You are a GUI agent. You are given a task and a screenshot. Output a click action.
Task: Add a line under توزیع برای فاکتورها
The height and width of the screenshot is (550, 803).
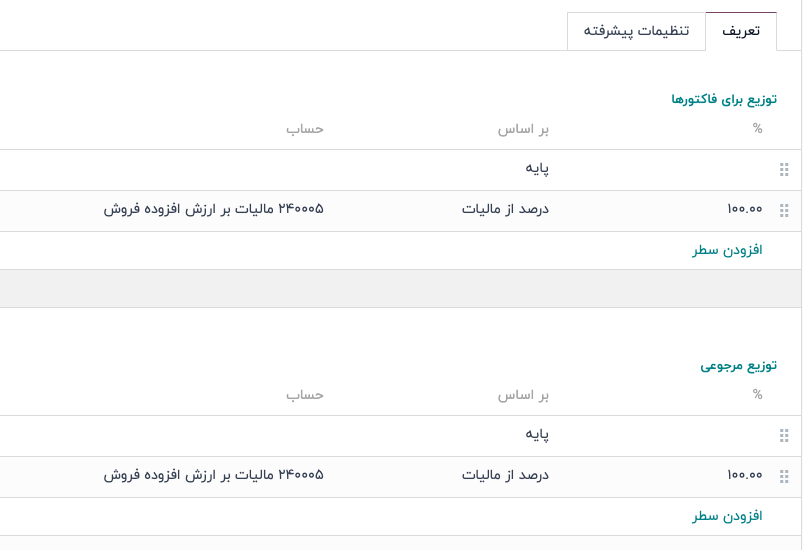[727, 250]
